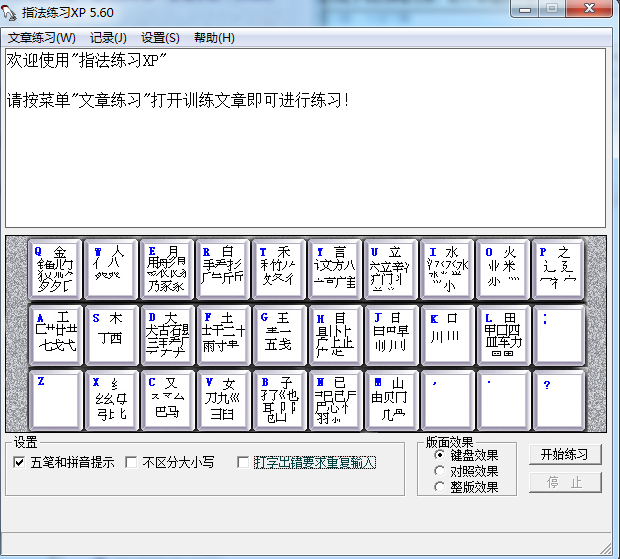
Task: Click the Q 金 keyboard key
Action: [x=55, y=270]
